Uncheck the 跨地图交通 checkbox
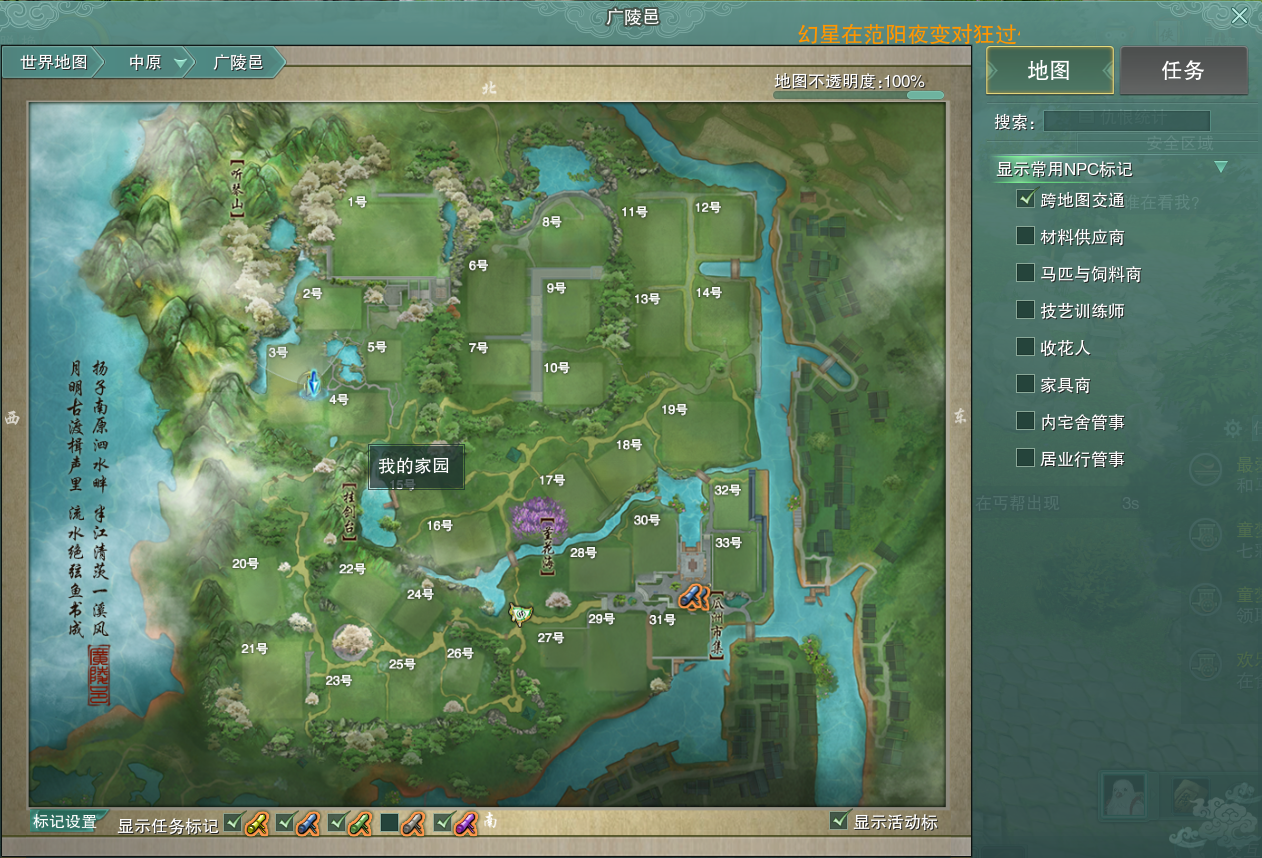Image resolution: width=1262 pixels, height=858 pixels. [1025, 199]
